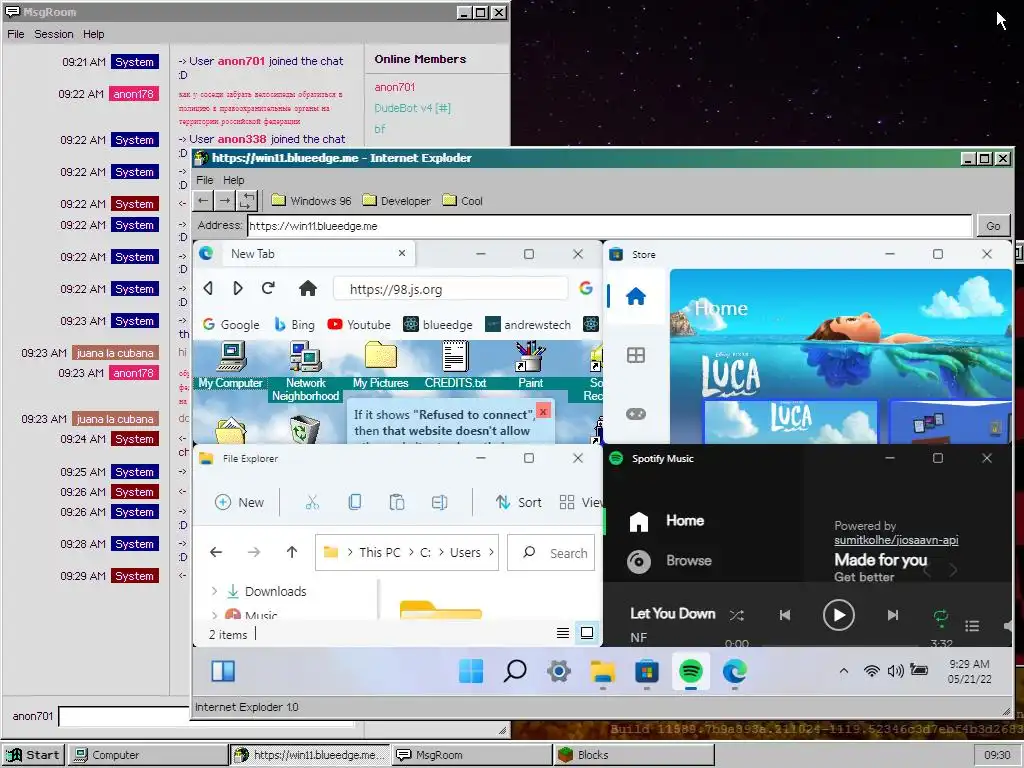Switch to large icons view in File Explorer
Screen dimensions: 1024x768
(587, 633)
